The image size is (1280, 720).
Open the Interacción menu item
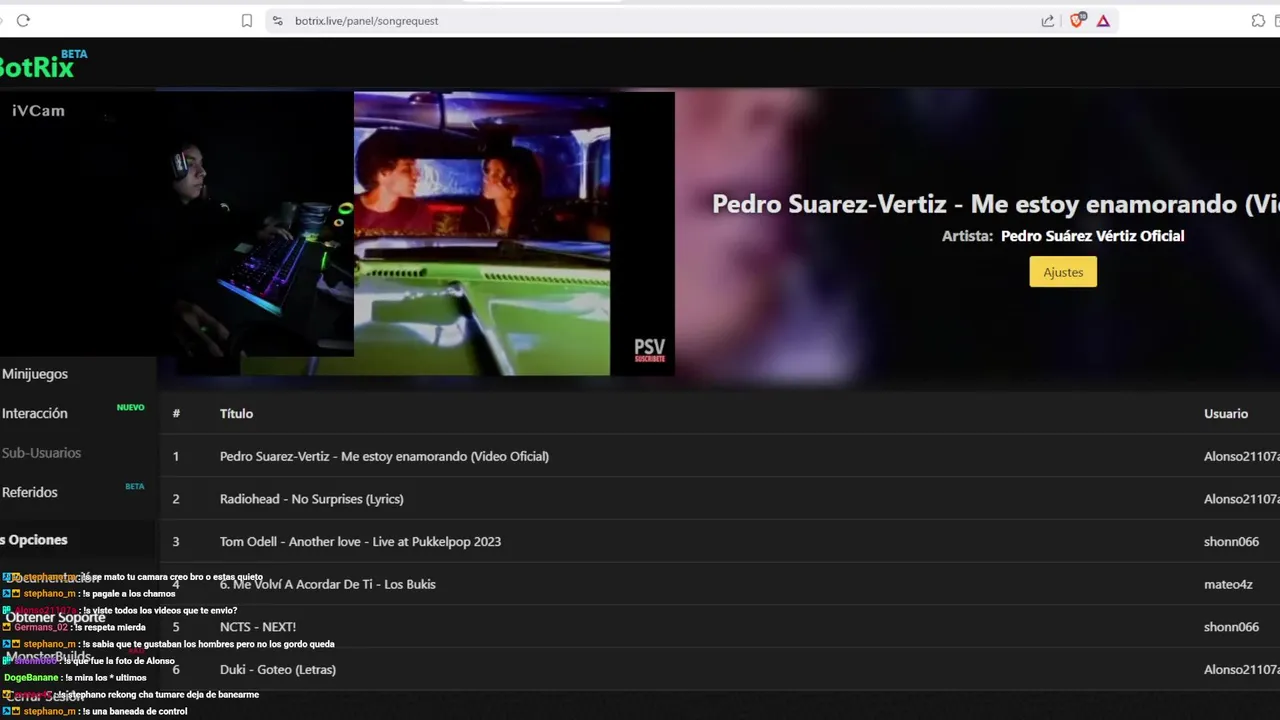coord(35,413)
